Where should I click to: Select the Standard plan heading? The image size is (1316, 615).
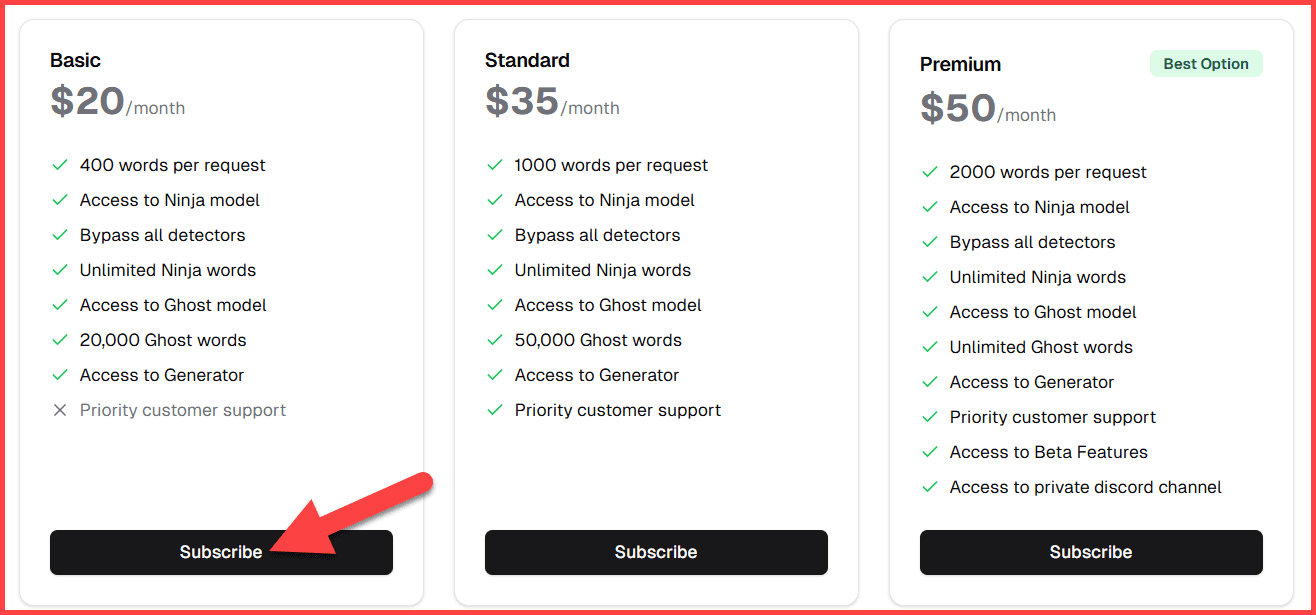527,60
